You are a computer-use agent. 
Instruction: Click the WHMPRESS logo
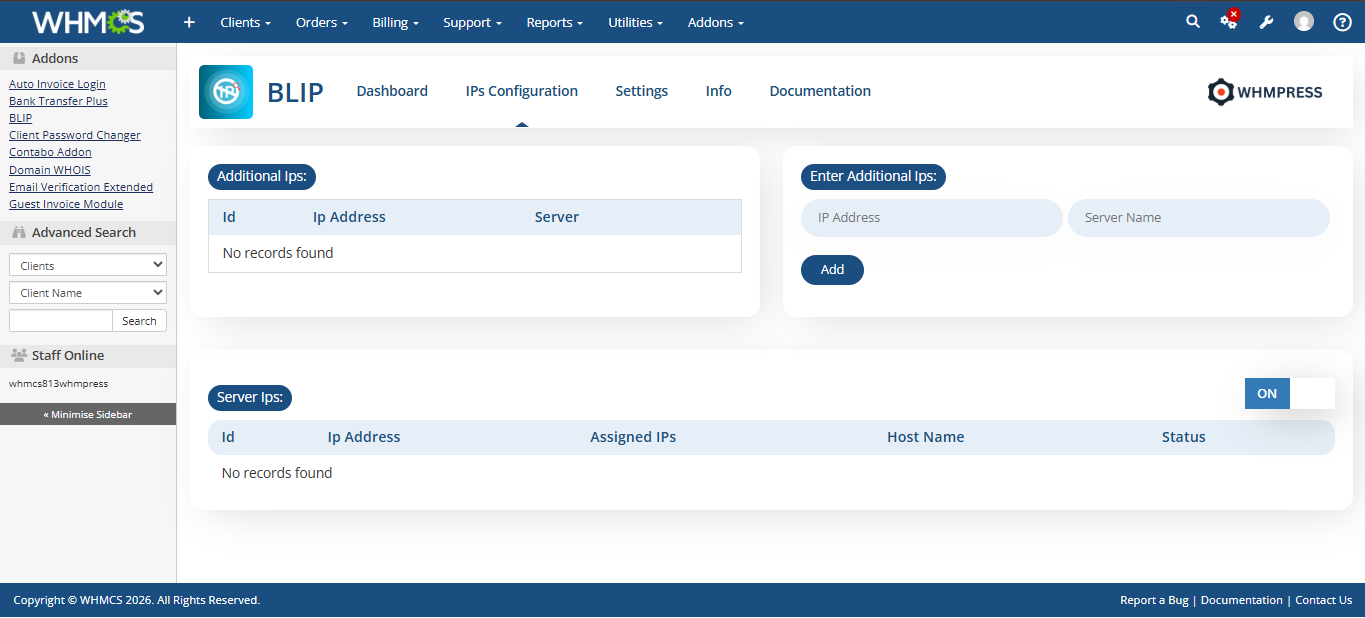(x=1265, y=92)
